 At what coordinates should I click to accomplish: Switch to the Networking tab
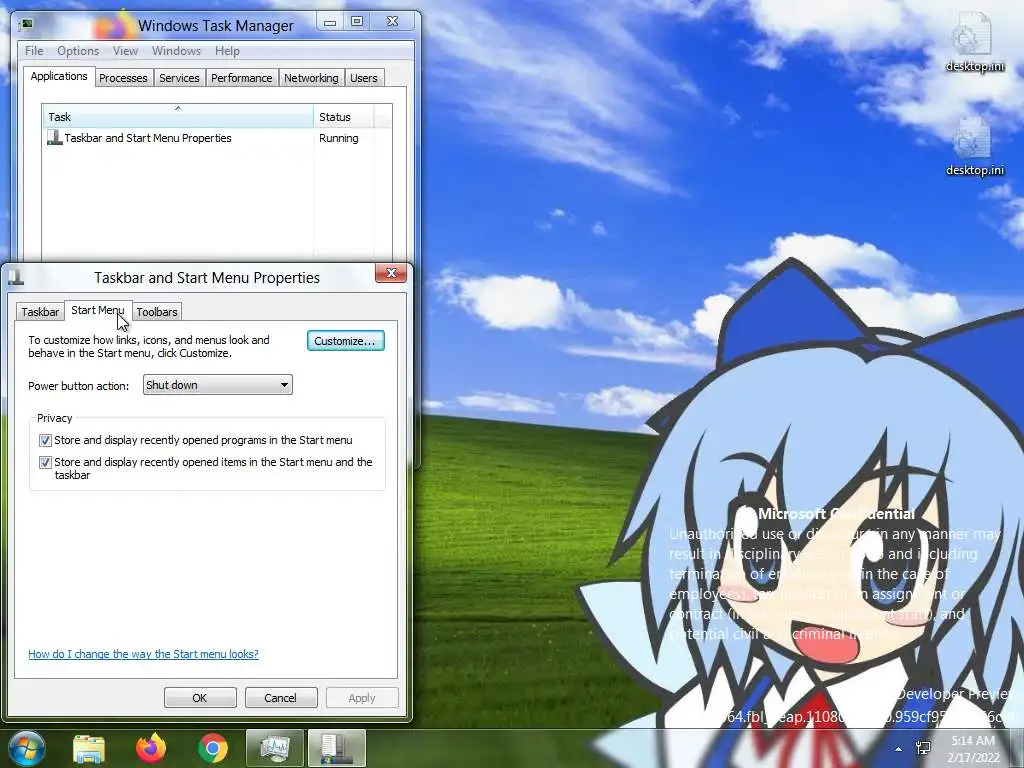312,78
